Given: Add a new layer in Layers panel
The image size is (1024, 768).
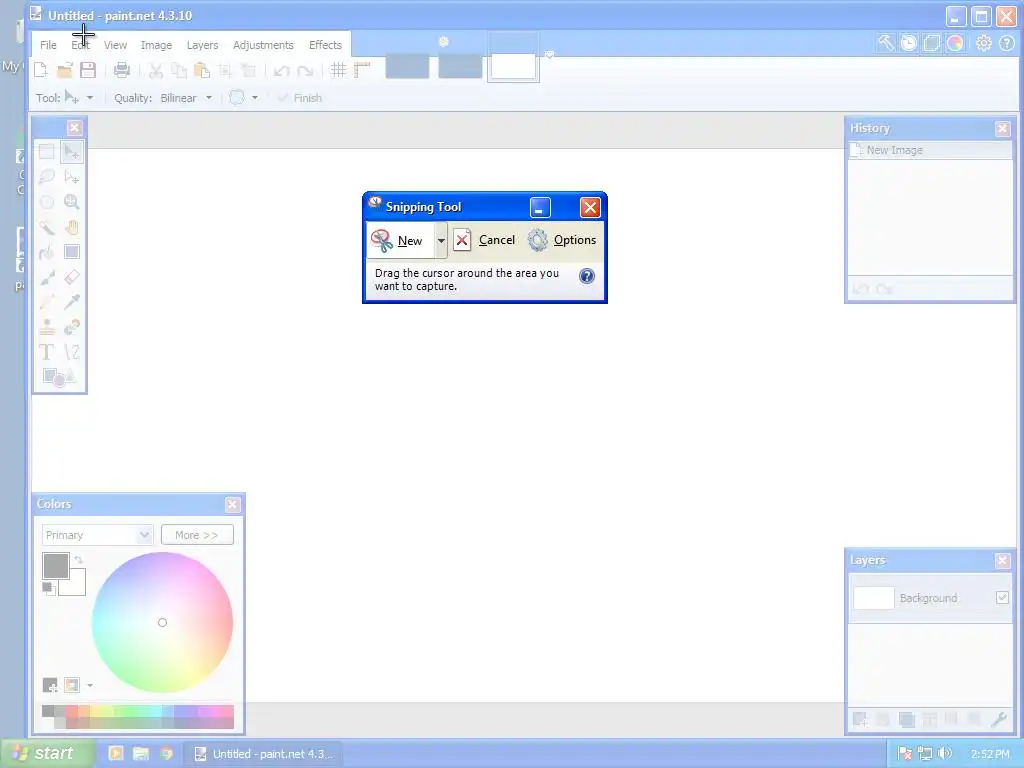Looking at the screenshot, I should [x=859, y=720].
